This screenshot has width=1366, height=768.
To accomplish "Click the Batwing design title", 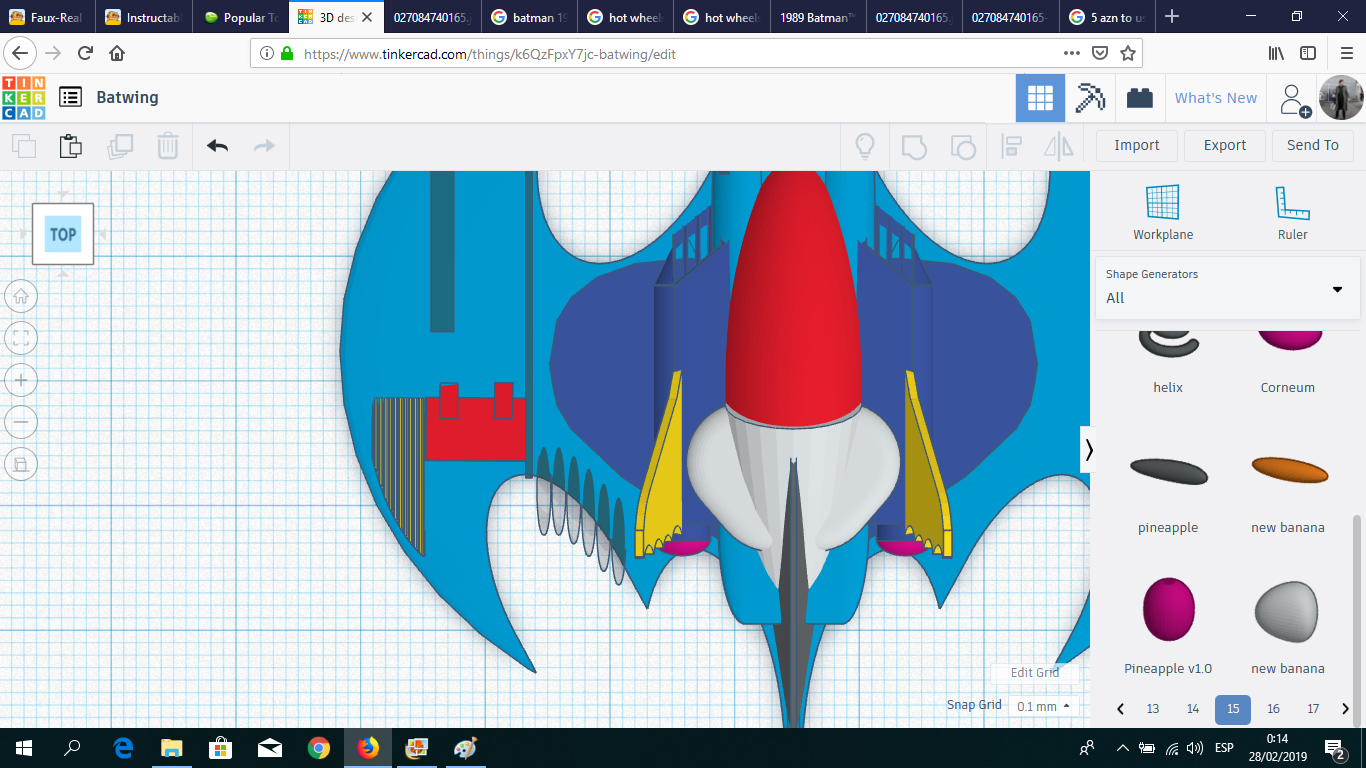I will pyautogui.click(x=127, y=97).
